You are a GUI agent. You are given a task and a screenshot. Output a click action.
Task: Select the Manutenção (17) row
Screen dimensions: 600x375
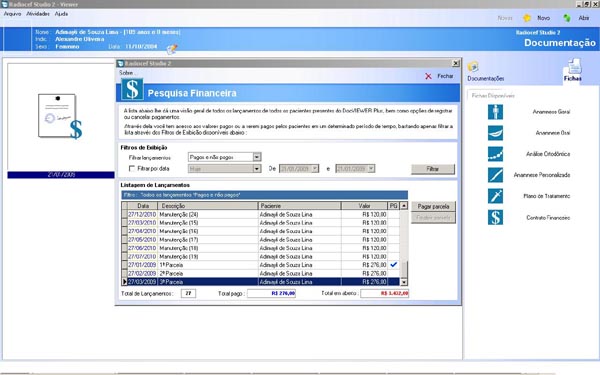tap(261, 240)
